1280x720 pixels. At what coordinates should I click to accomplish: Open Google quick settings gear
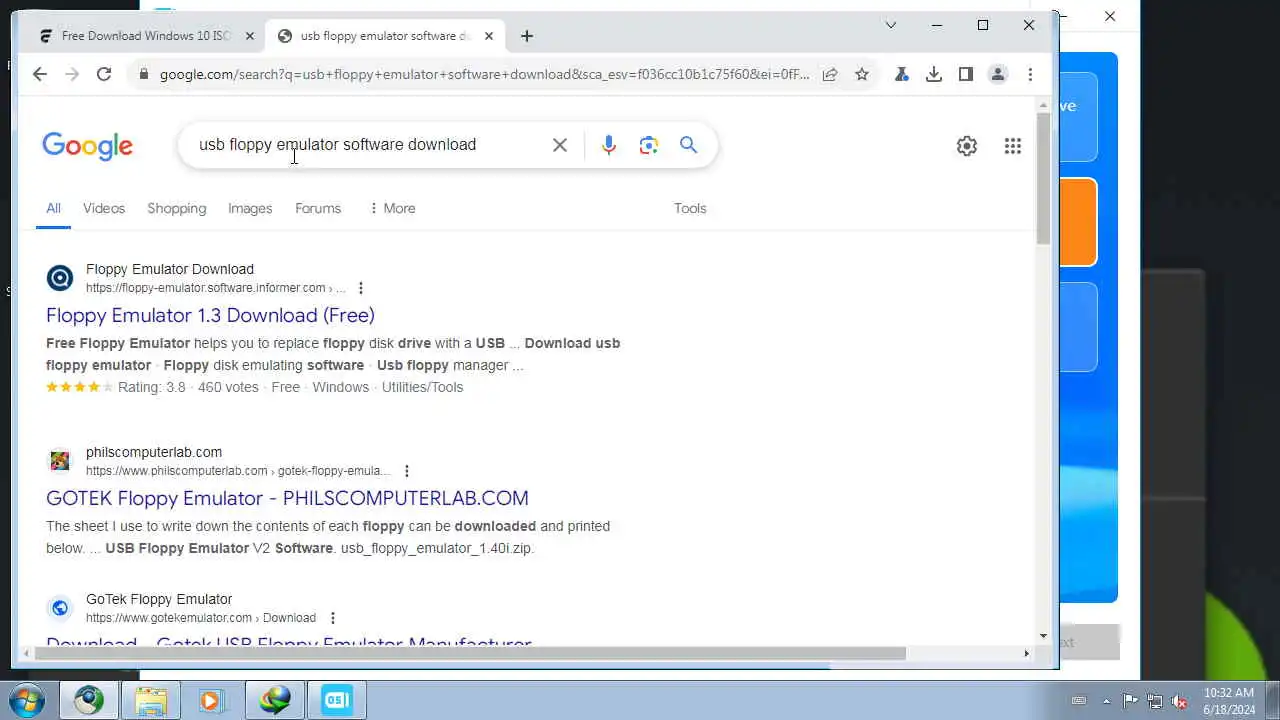pyautogui.click(x=967, y=146)
